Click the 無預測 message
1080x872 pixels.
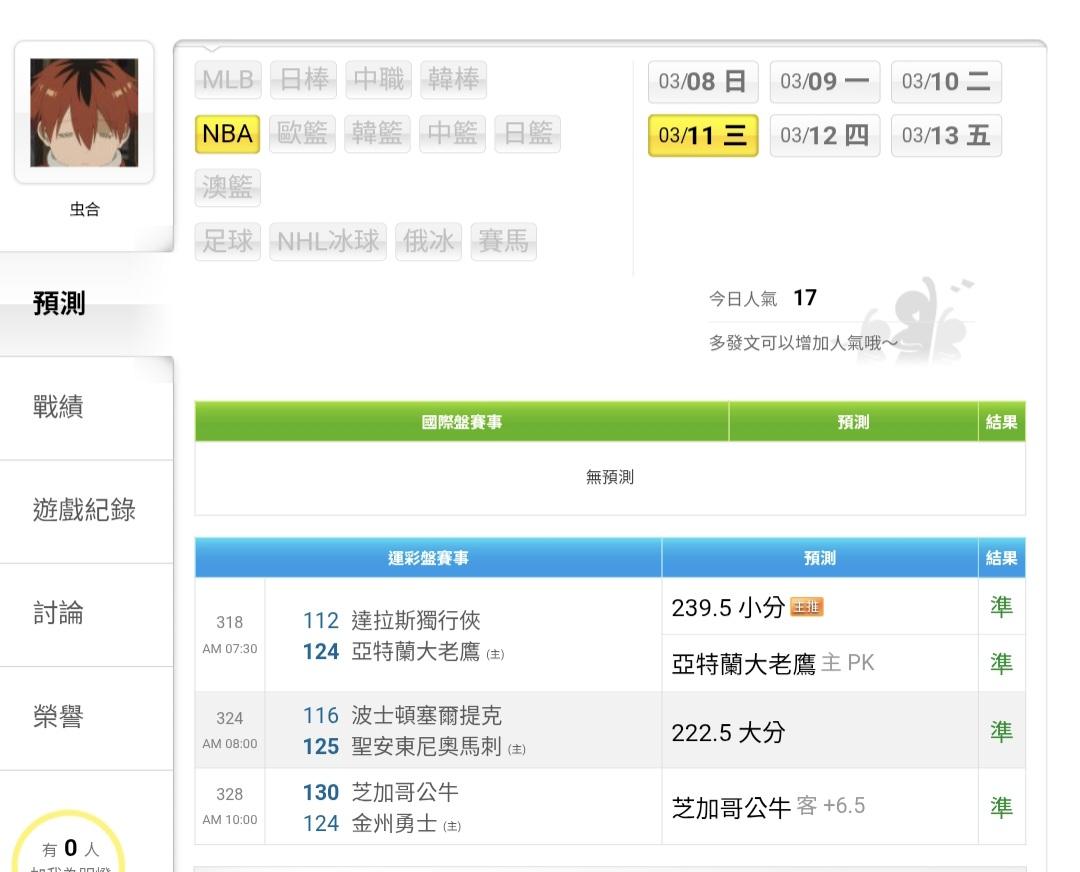[610, 477]
